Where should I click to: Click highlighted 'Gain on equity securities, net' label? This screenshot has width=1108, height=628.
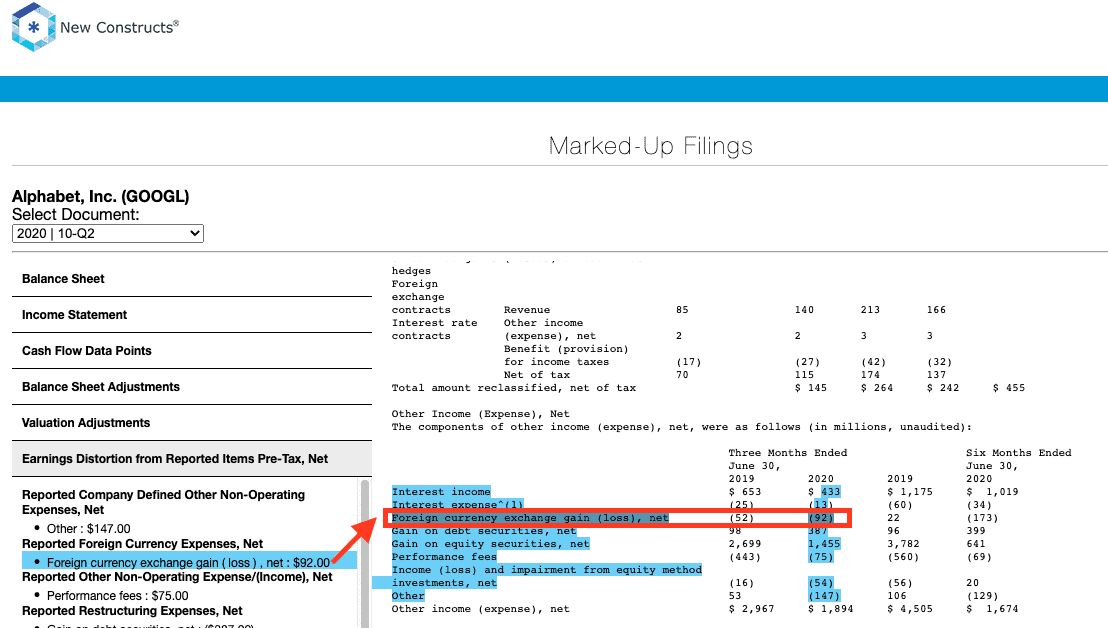(490, 544)
